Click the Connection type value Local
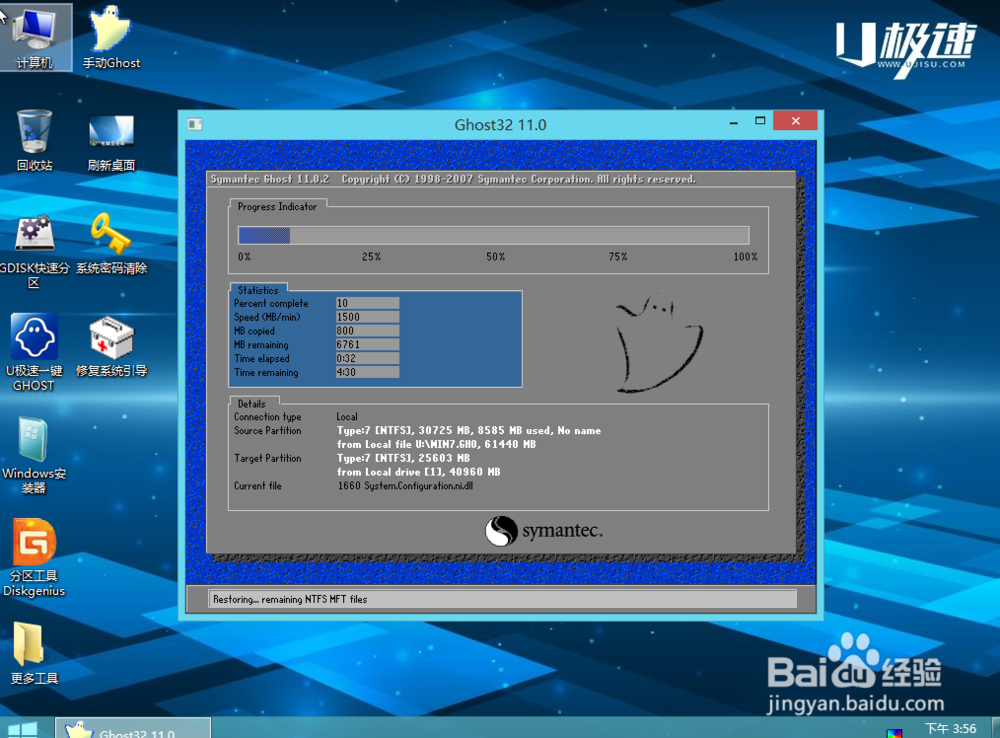 347,417
